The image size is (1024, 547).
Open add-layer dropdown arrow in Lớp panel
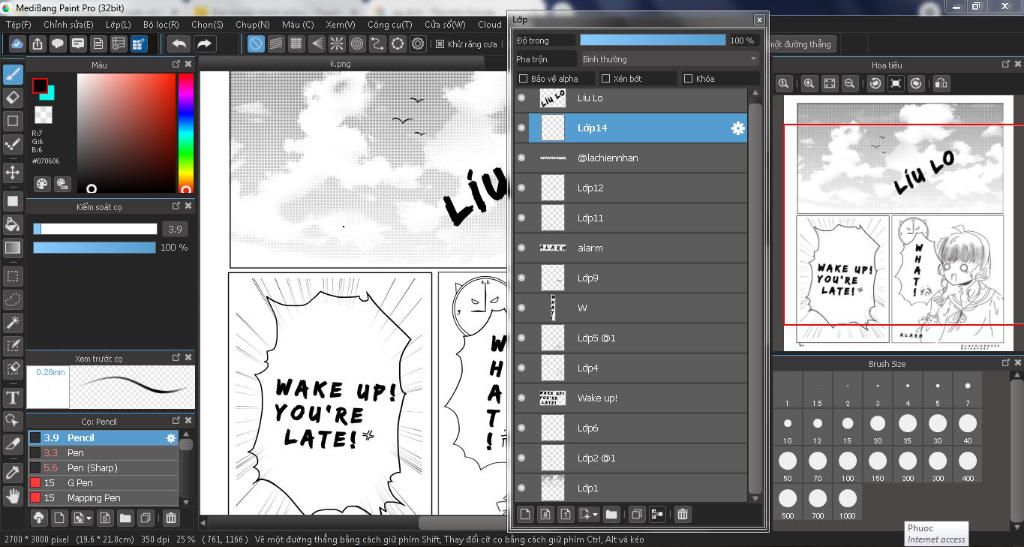pyautogui.click(x=594, y=515)
